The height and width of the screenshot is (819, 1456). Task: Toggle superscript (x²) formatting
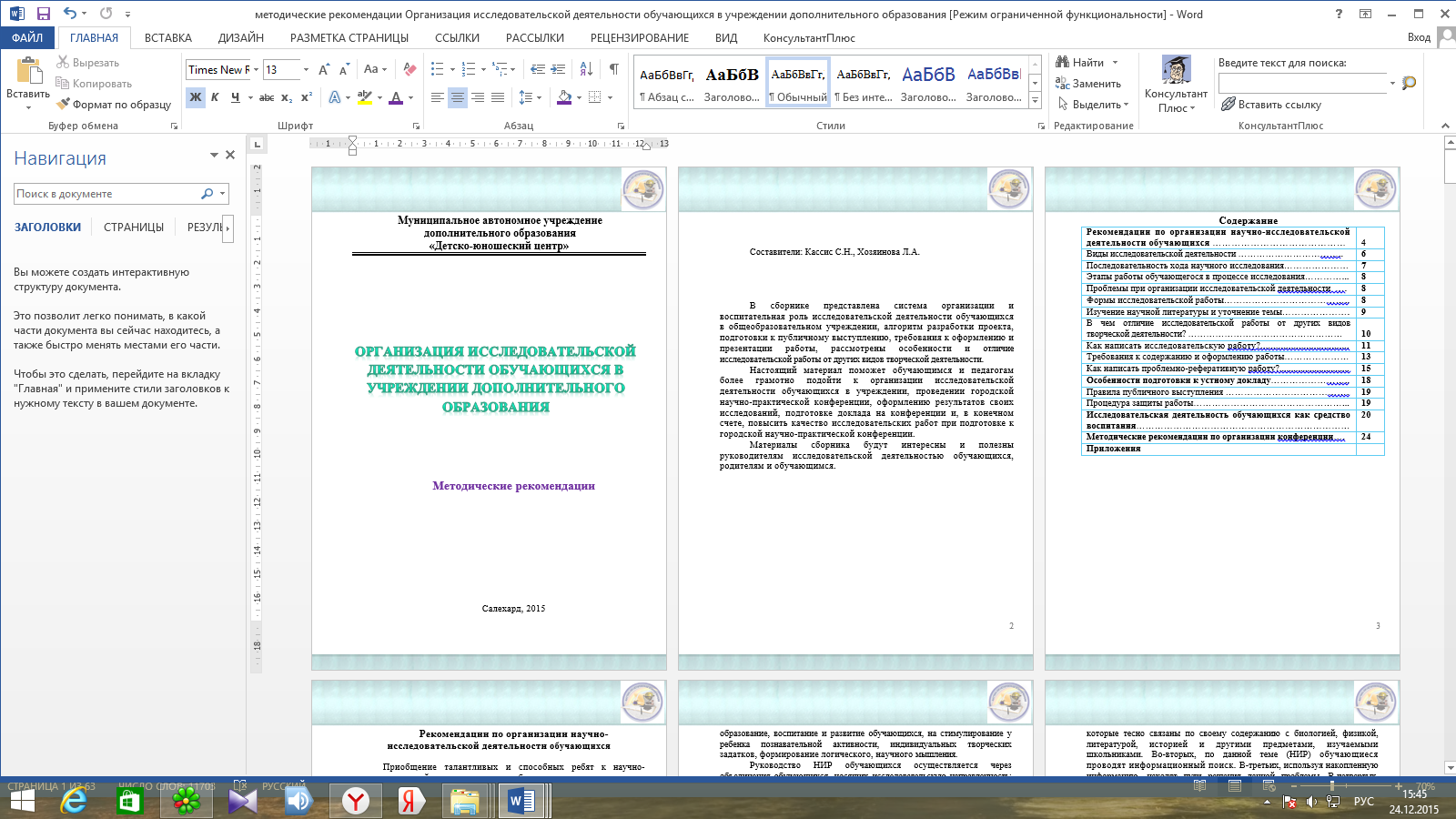click(307, 97)
